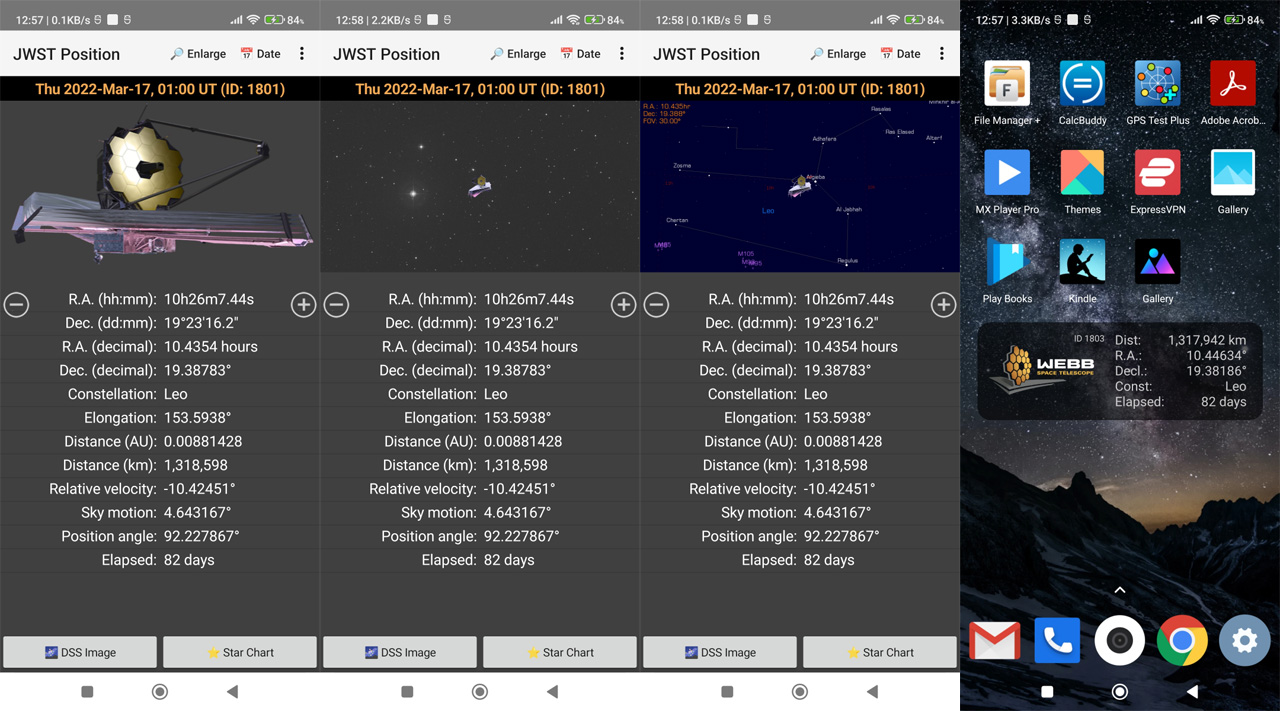Tap "Zosma" star label on the star chart
This screenshot has height=711, width=1280.
point(682,166)
